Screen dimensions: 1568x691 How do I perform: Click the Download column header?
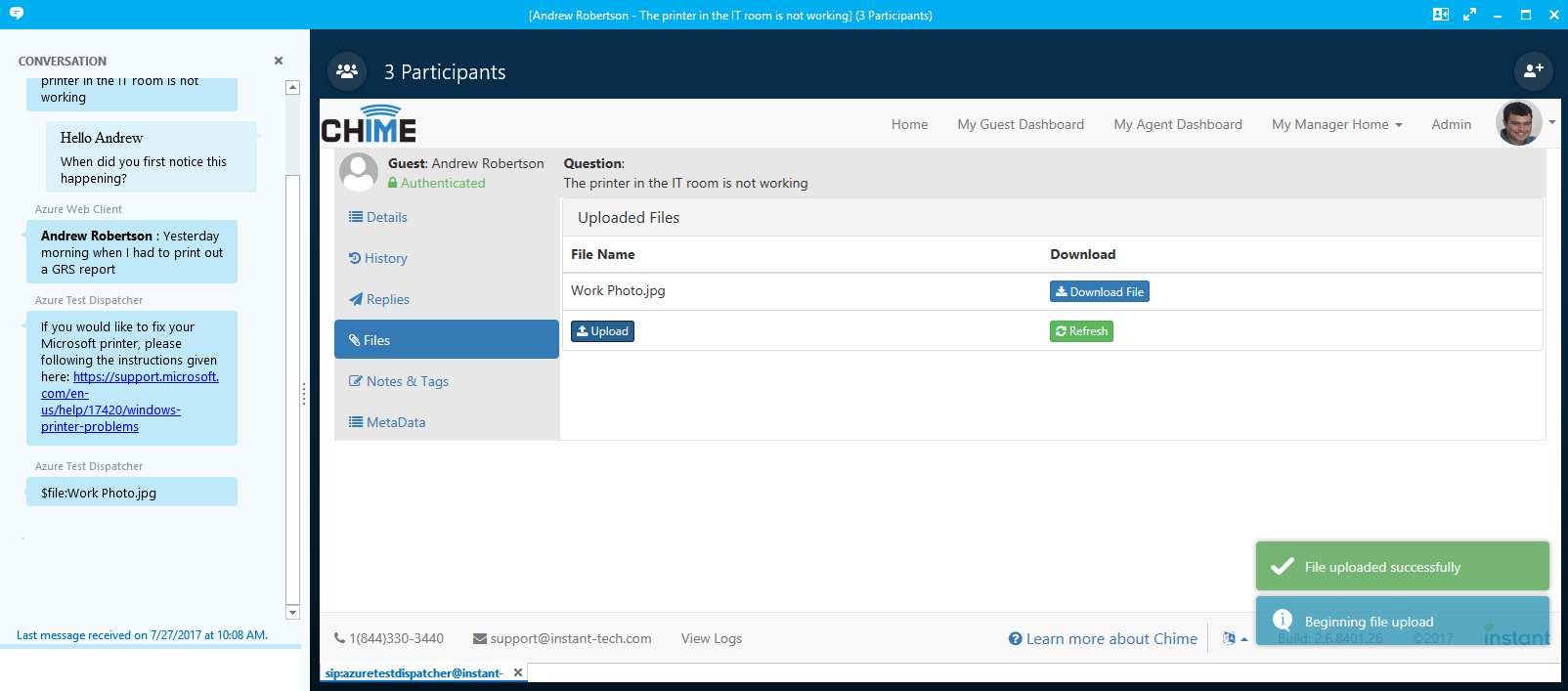(x=1083, y=254)
